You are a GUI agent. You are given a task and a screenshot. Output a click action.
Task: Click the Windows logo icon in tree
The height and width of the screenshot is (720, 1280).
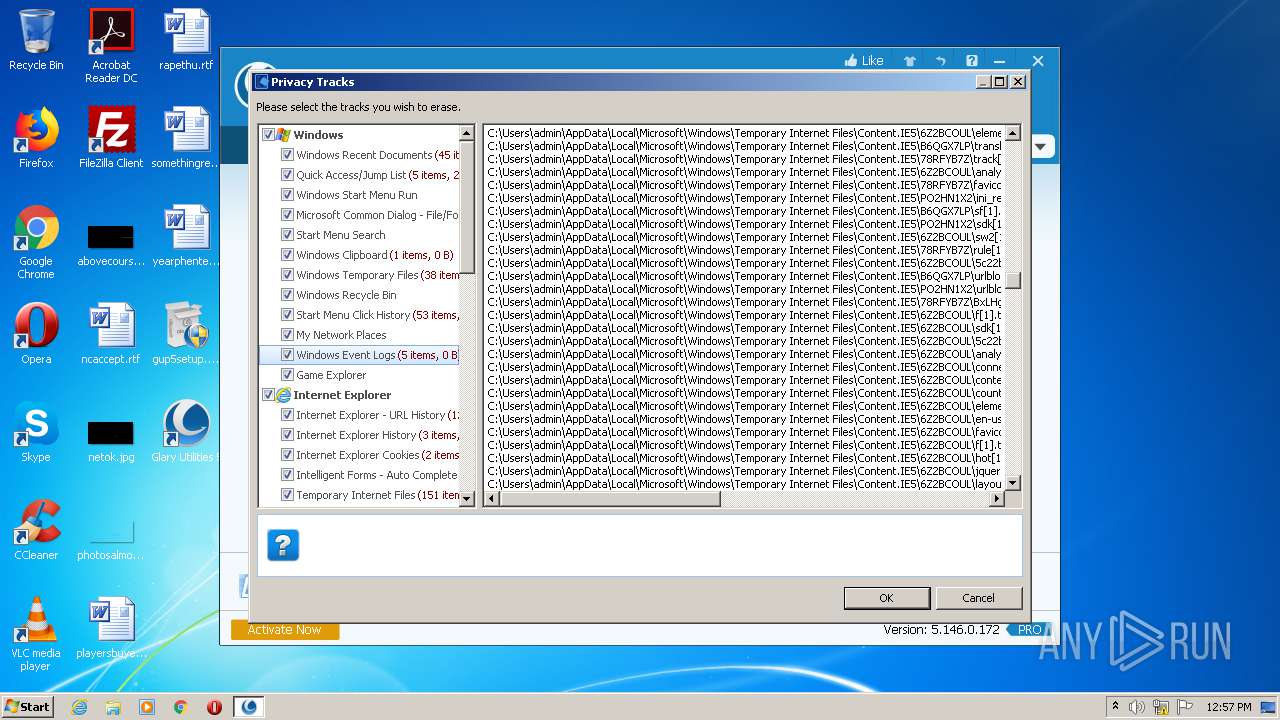pos(283,135)
